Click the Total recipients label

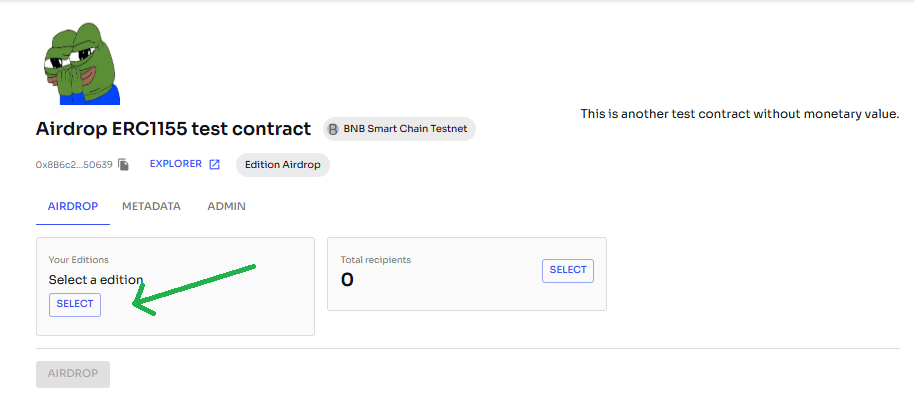(x=376, y=260)
